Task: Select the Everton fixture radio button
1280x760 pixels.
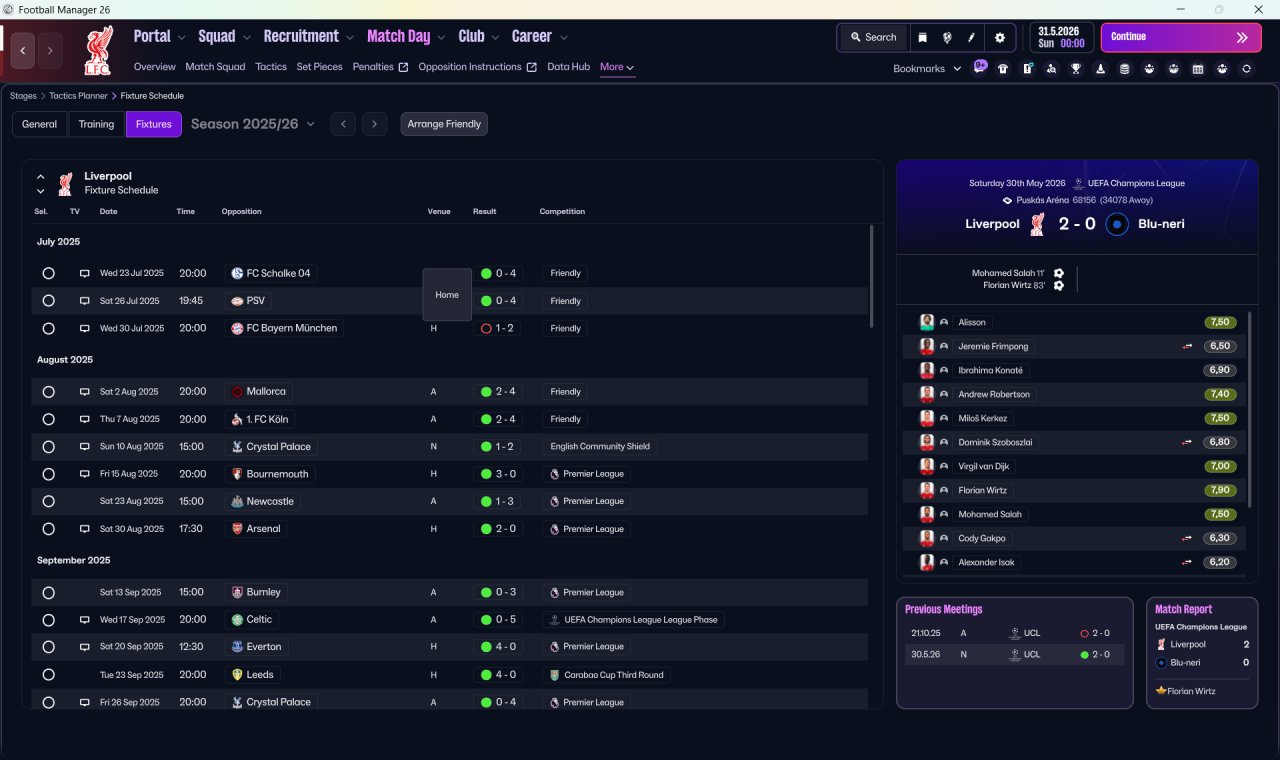Action: (48, 647)
